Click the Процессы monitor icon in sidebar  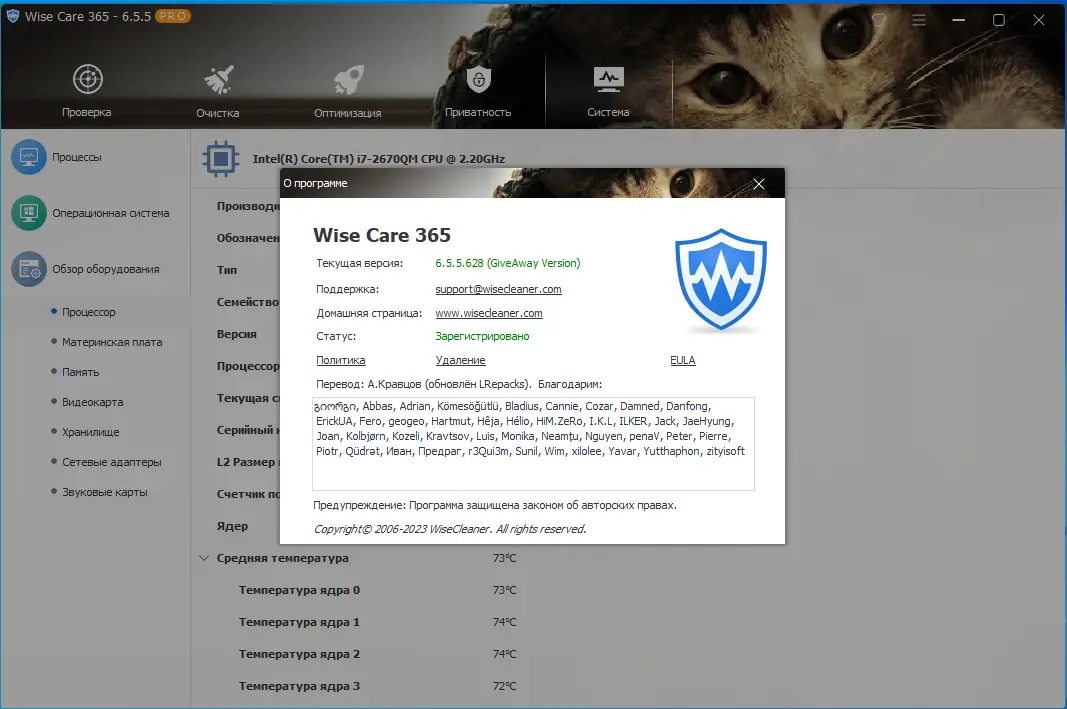[28, 157]
